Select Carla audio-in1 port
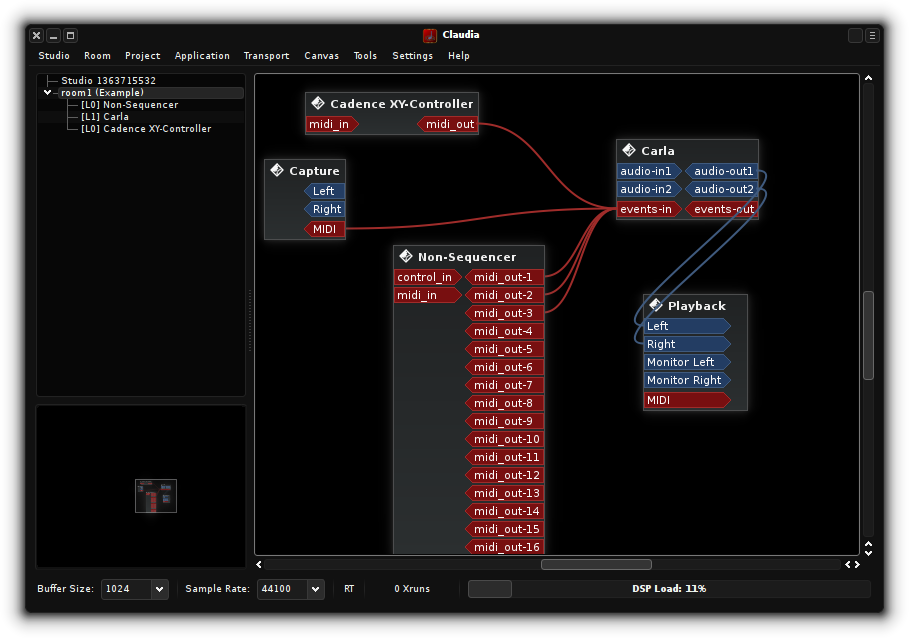 click(649, 172)
